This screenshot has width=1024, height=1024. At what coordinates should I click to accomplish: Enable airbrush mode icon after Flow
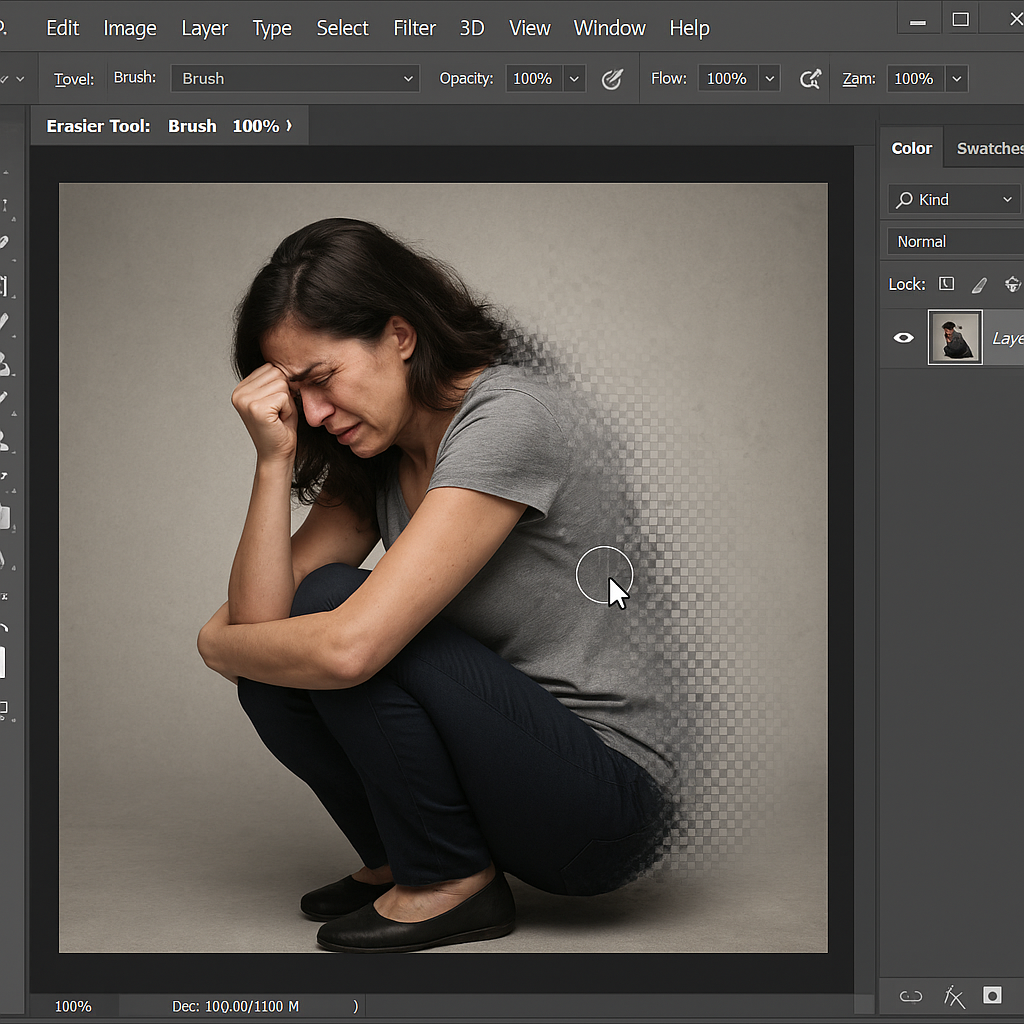click(810, 79)
